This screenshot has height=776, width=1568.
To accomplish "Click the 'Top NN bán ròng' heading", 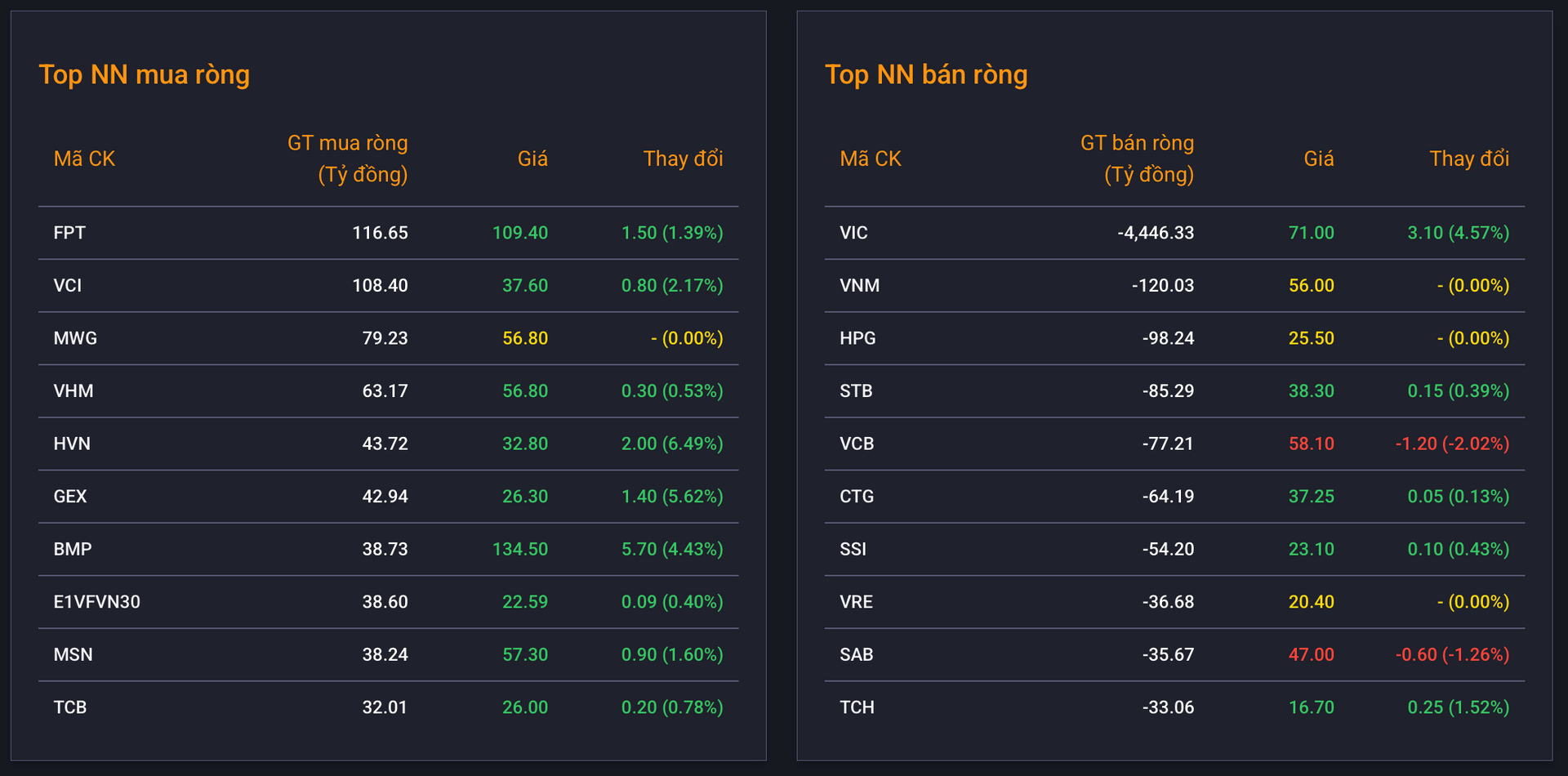I will click(x=926, y=74).
